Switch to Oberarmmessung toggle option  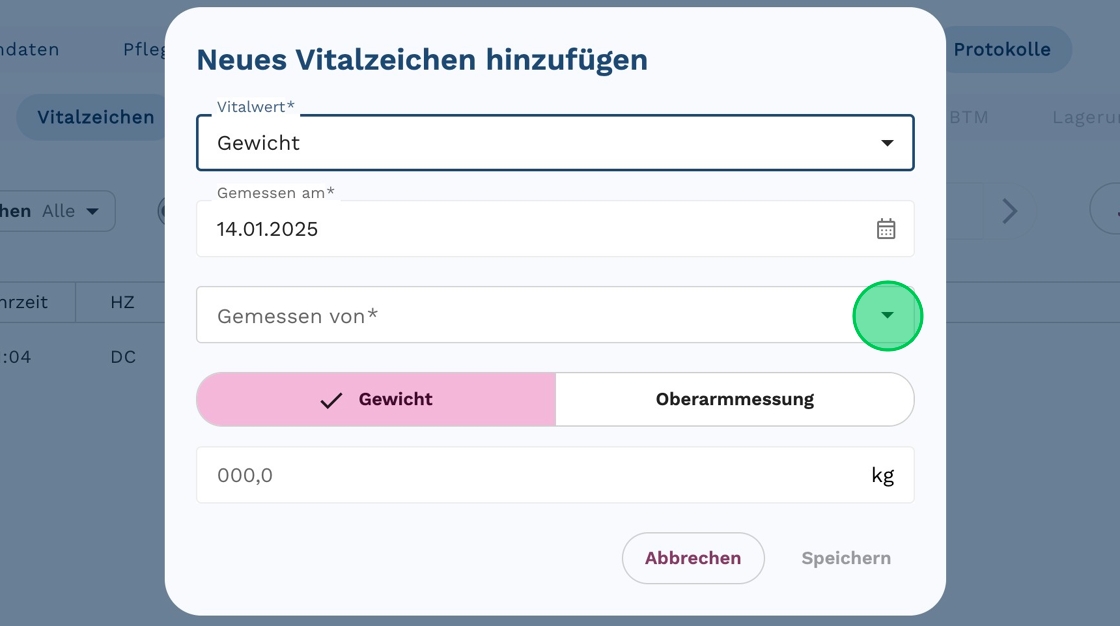[734, 400]
